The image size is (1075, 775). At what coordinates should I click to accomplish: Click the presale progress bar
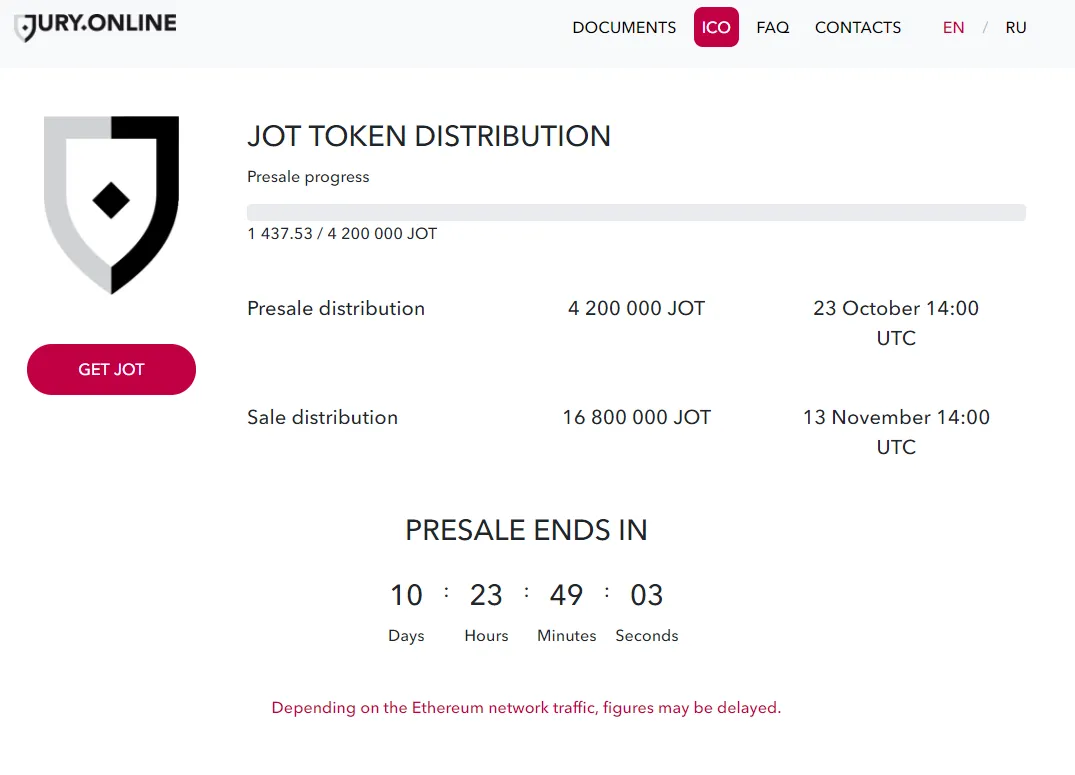[x=636, y=212]
